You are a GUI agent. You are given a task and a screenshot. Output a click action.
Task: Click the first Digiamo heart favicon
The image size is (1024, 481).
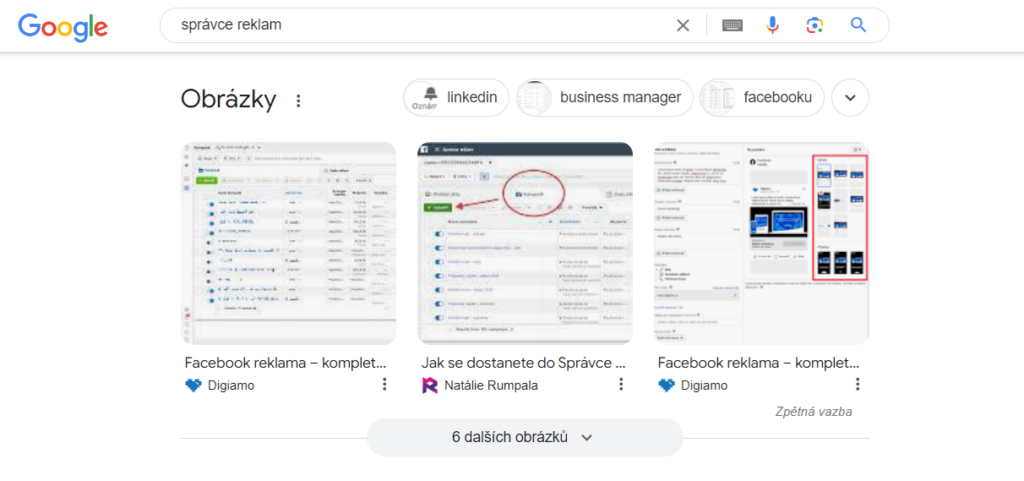coord(193,385)
